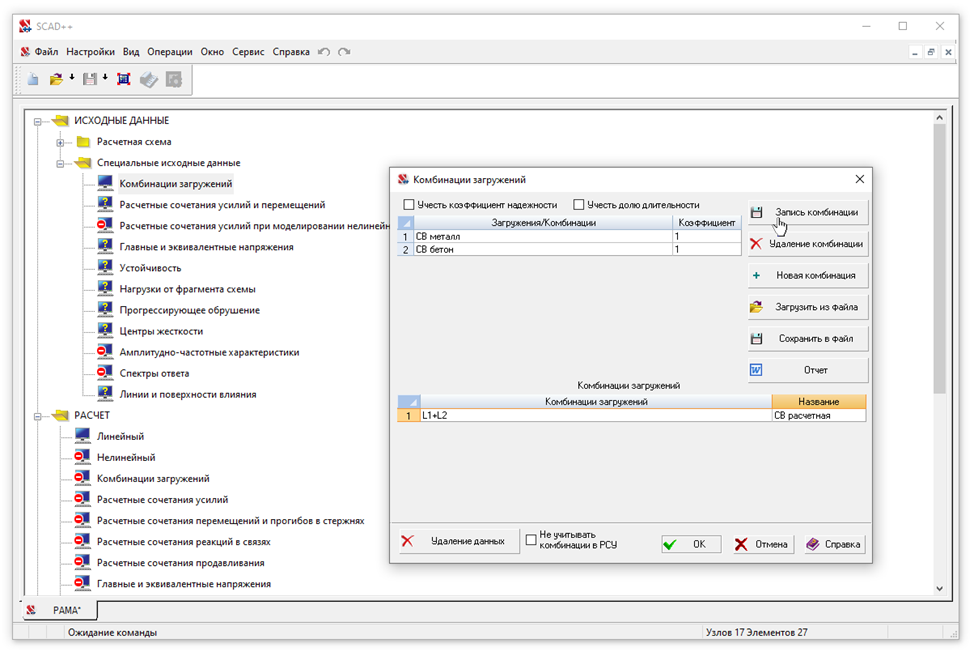
Task: Collapse the ИСХОДНЫЕ ДАННЫЕ tree node
Action: pos(37,121)
